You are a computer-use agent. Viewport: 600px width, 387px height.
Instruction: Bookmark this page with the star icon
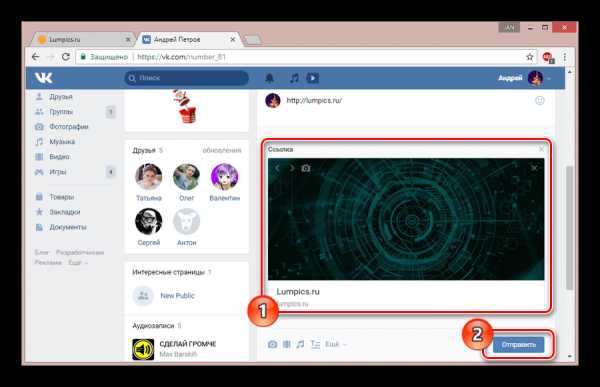[x=530, y=57]
